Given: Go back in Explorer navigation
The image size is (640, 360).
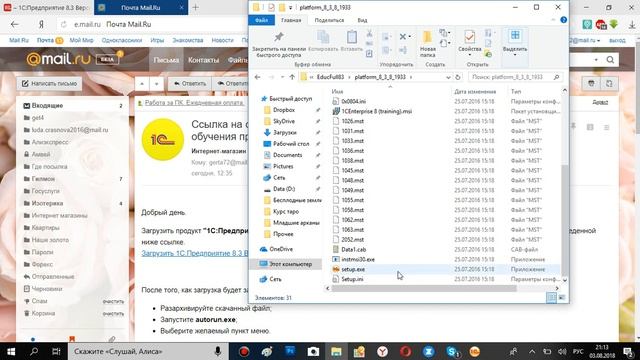Looking at the screenshot, I should click(258, 77).
